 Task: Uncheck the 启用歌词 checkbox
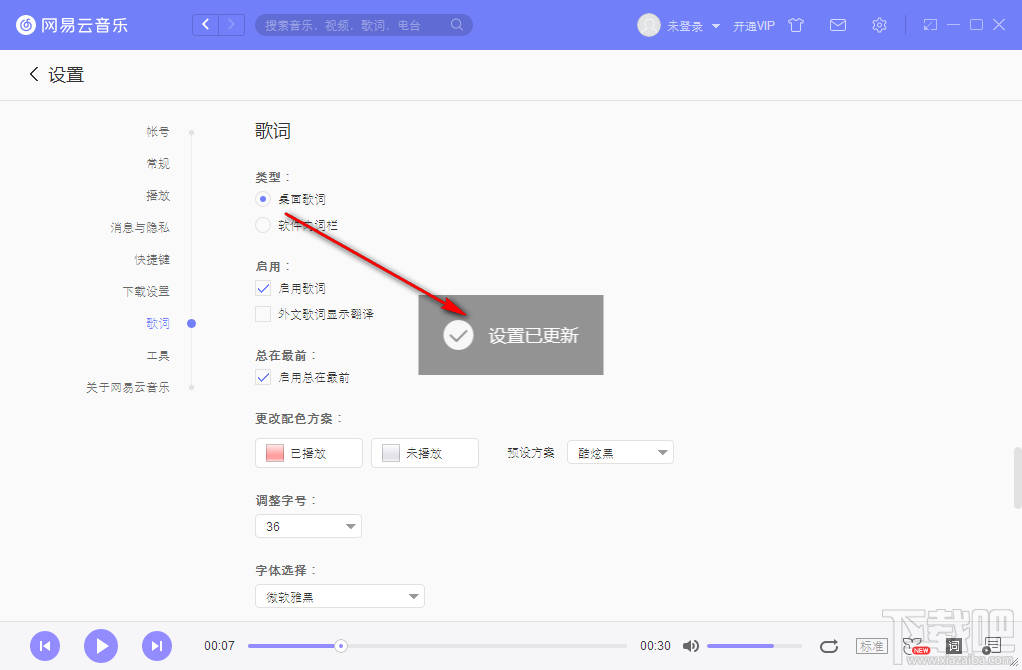(261, 288)
